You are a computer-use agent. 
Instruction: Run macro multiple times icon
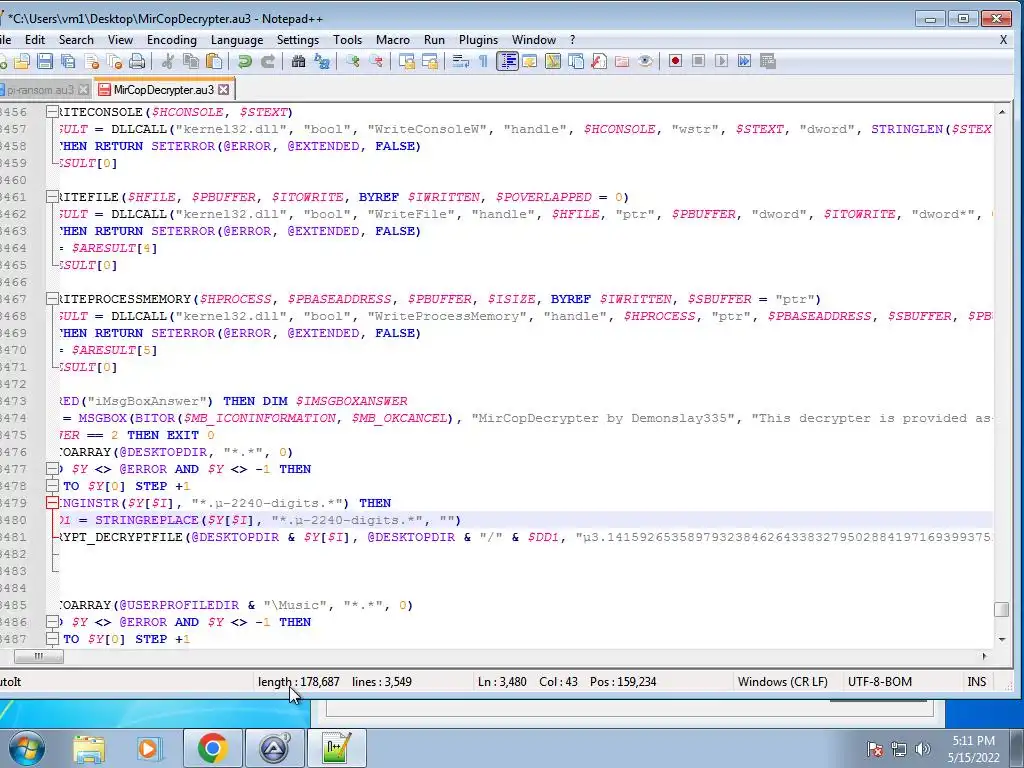744,61
